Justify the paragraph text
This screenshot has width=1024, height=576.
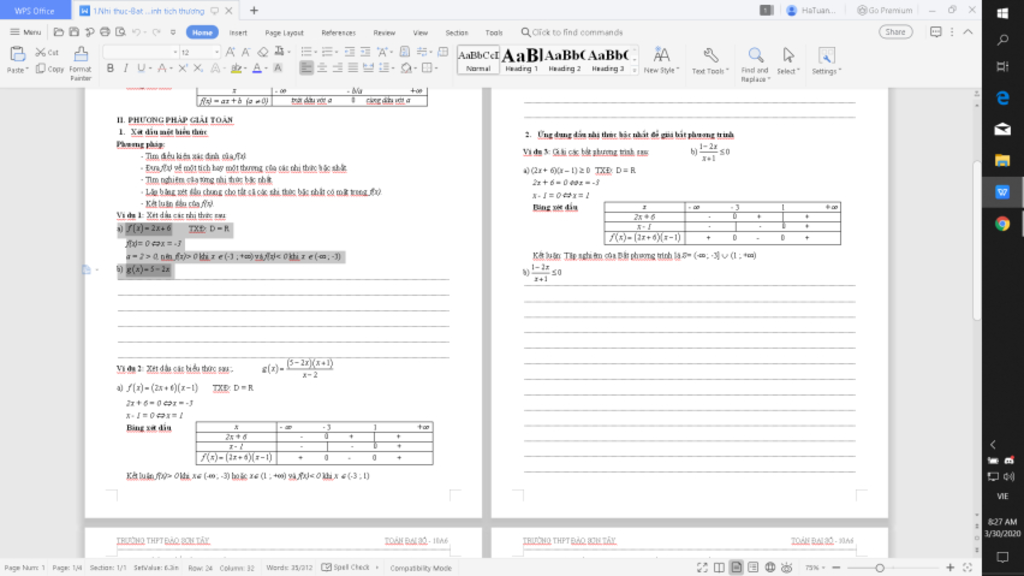pos(353,68)
